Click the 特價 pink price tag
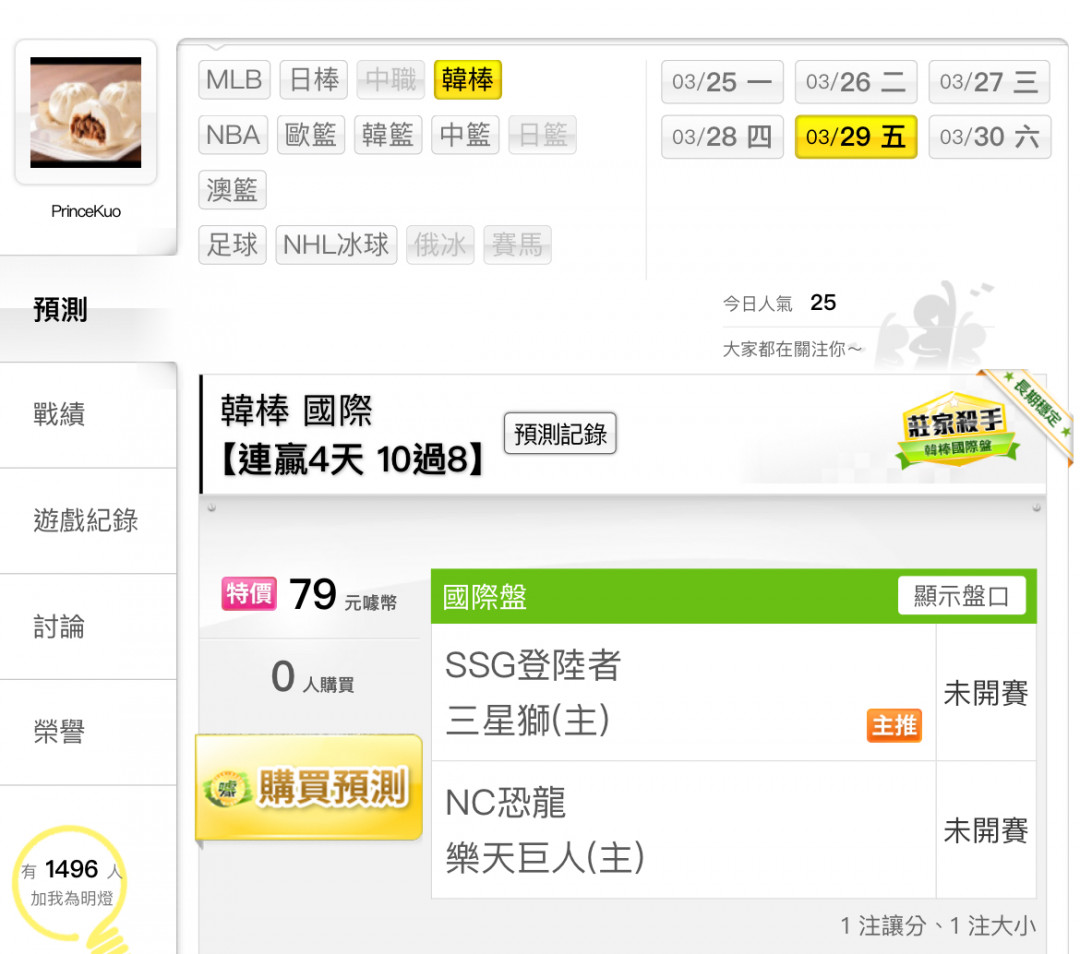This screenshot has height=954, width=1080. point(249,593)
